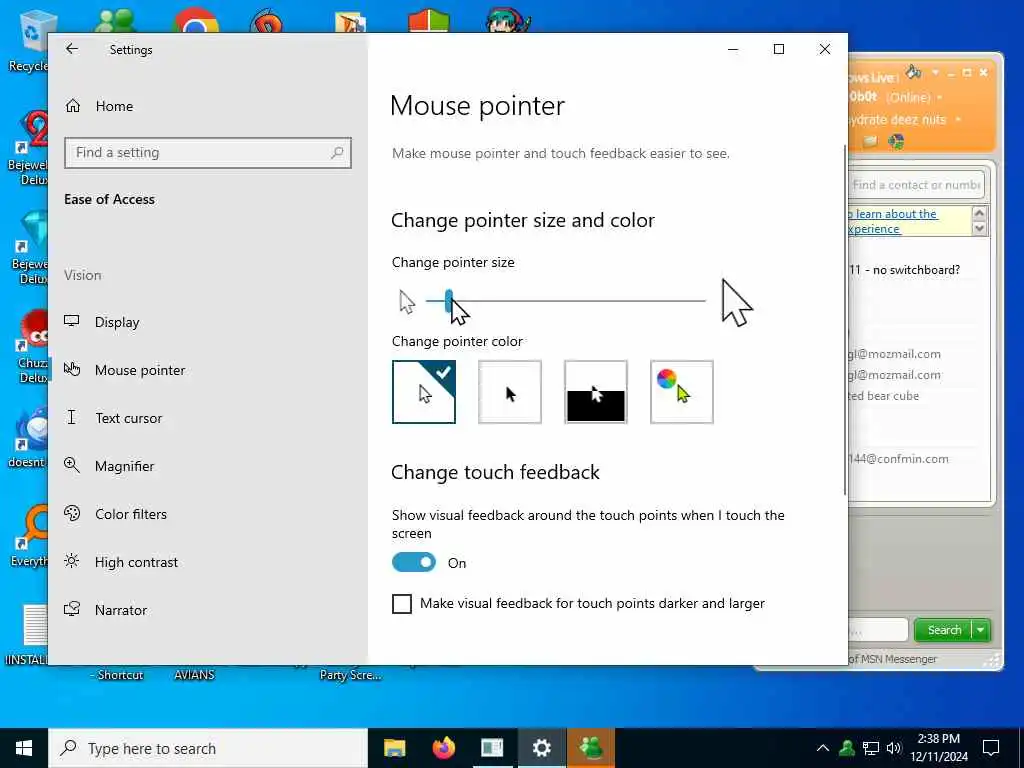Screen dimensions: 1024x768
Task: Click the large pointer icon right of slider
Action: coord(737,302)
